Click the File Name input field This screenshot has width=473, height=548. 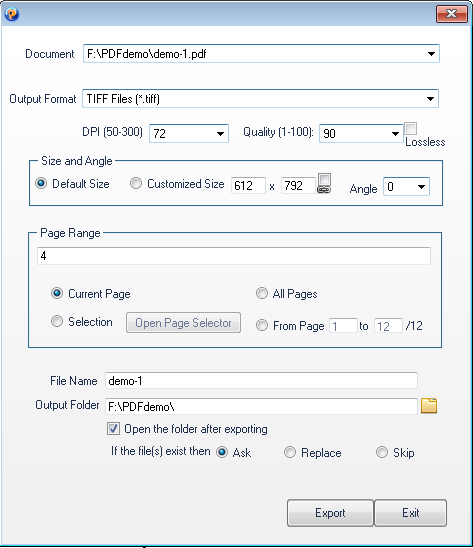click(261, 380)
